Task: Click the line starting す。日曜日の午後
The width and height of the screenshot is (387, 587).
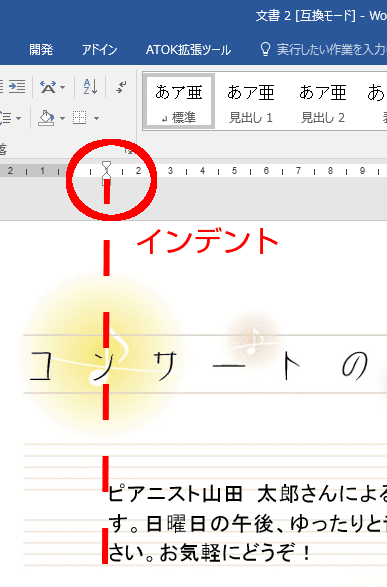Action: coord(247,523)
